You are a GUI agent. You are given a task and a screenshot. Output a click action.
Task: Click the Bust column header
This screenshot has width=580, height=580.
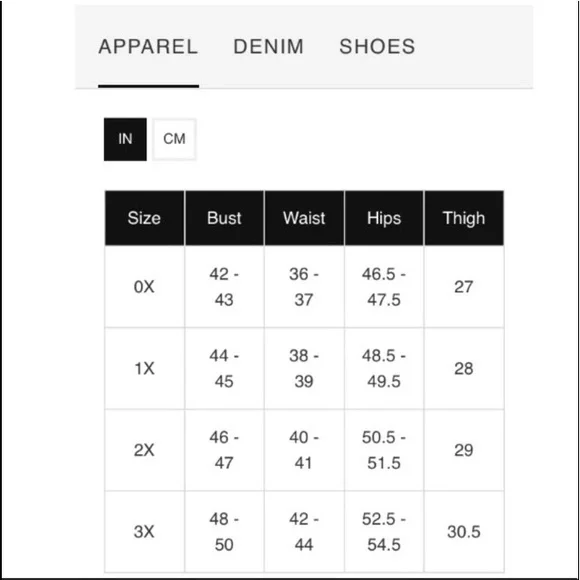pos(224,218)
